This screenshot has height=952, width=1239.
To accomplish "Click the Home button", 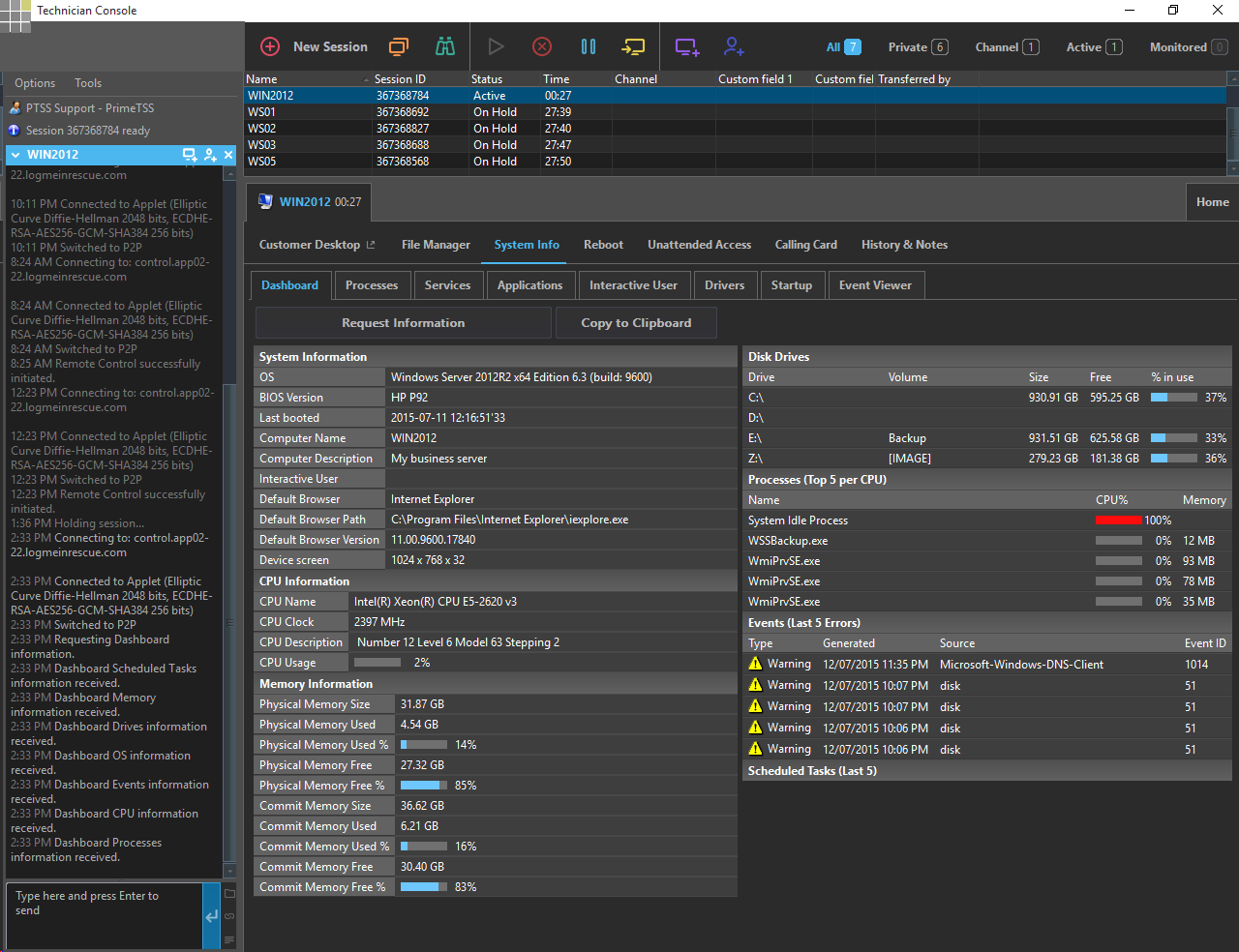I will tap(1212, 202).
